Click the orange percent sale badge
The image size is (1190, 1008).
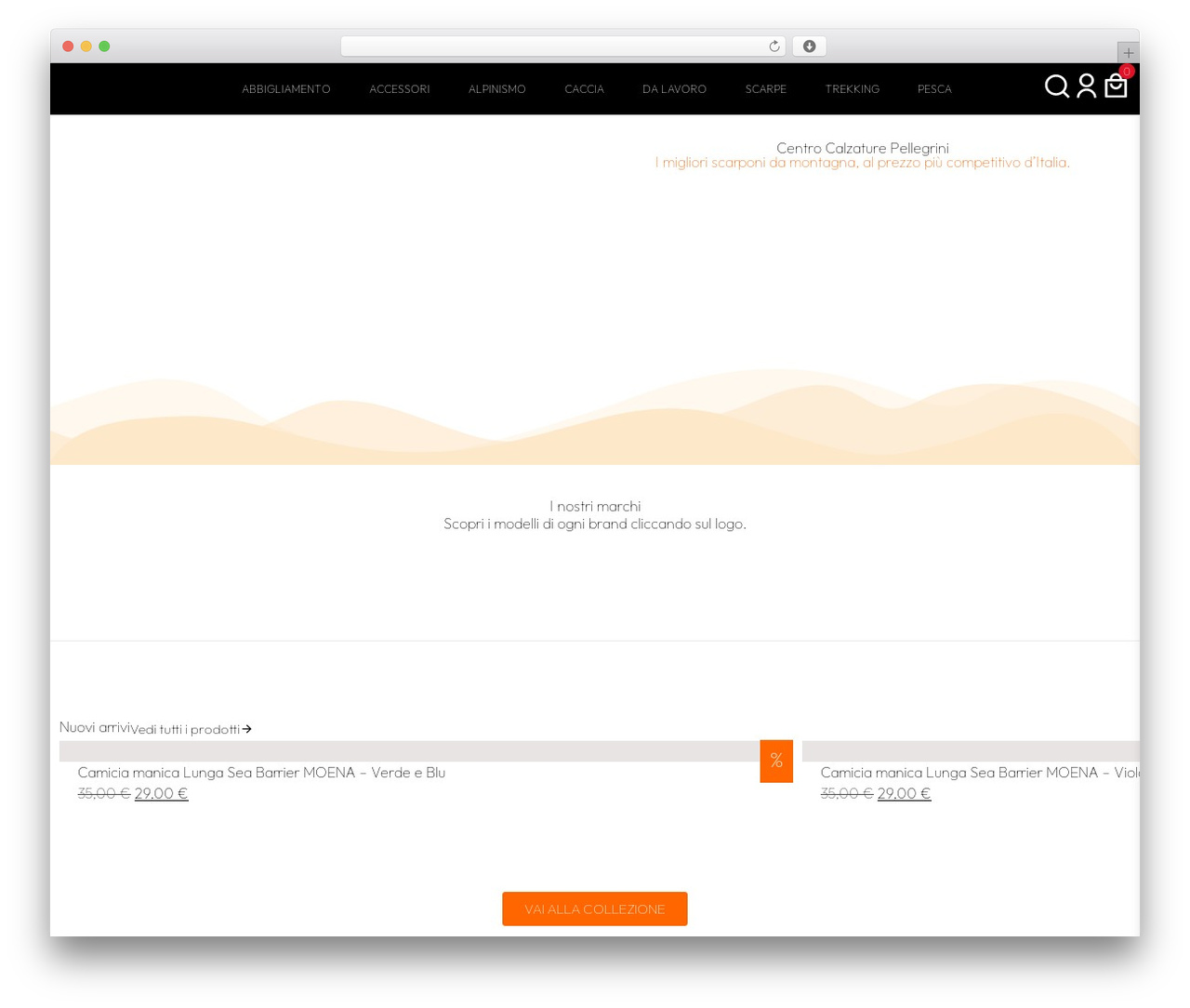tap(776, 762)
